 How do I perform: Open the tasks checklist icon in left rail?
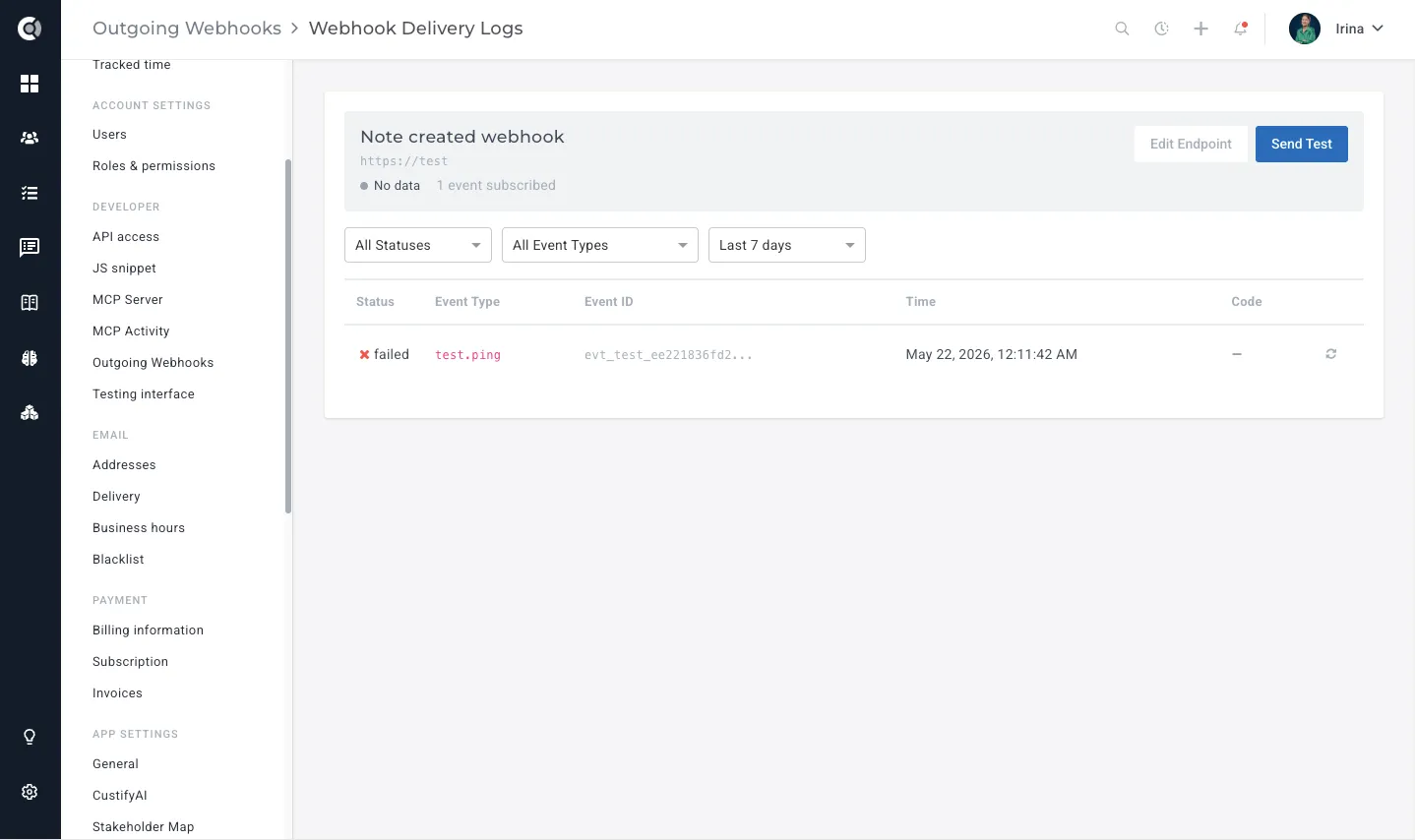[30, 193]
